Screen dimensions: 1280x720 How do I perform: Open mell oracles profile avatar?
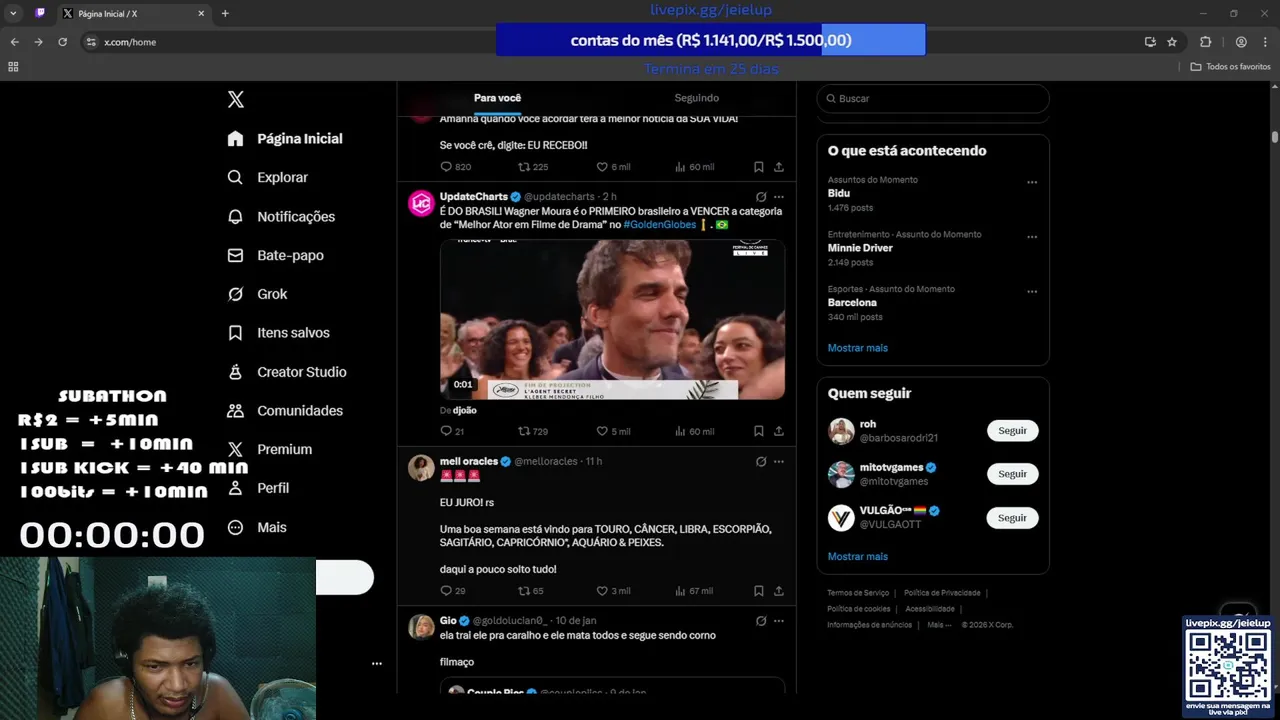pos(421,467)
